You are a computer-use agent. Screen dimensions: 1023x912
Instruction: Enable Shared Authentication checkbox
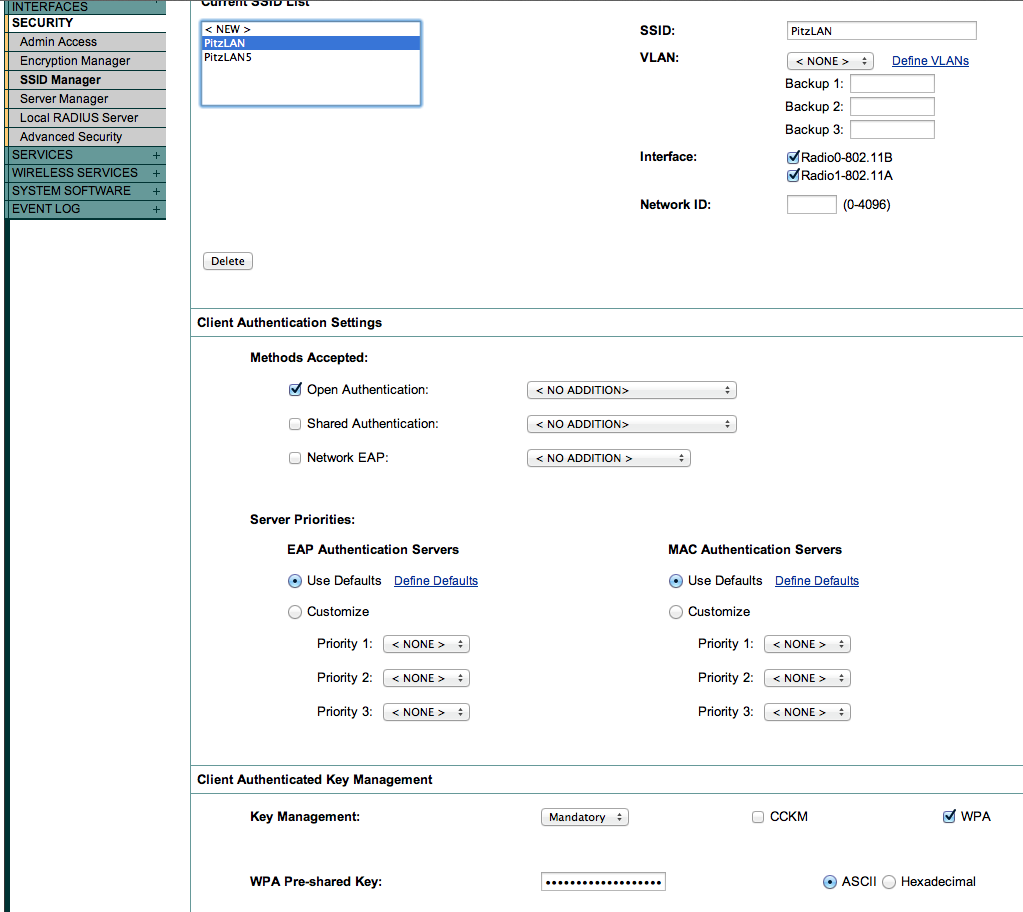[295, 424]
